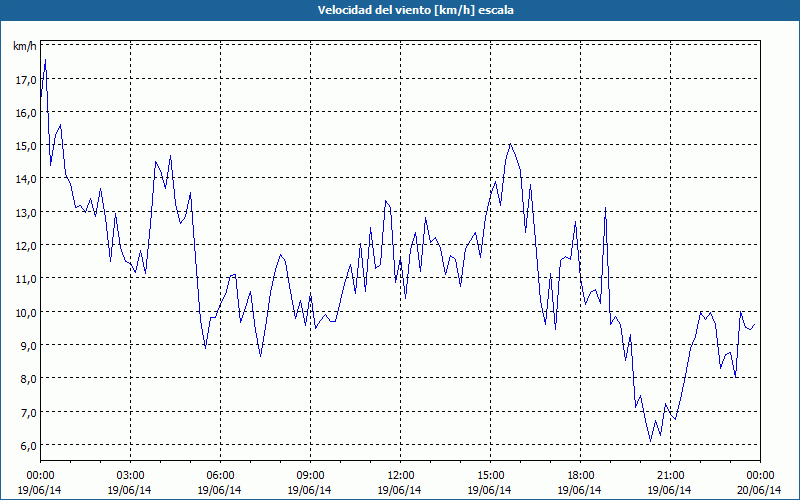
Task: Click the chart title 'Velocidad del viento [km/h] escala'
Action: click(x=415, y=10)
